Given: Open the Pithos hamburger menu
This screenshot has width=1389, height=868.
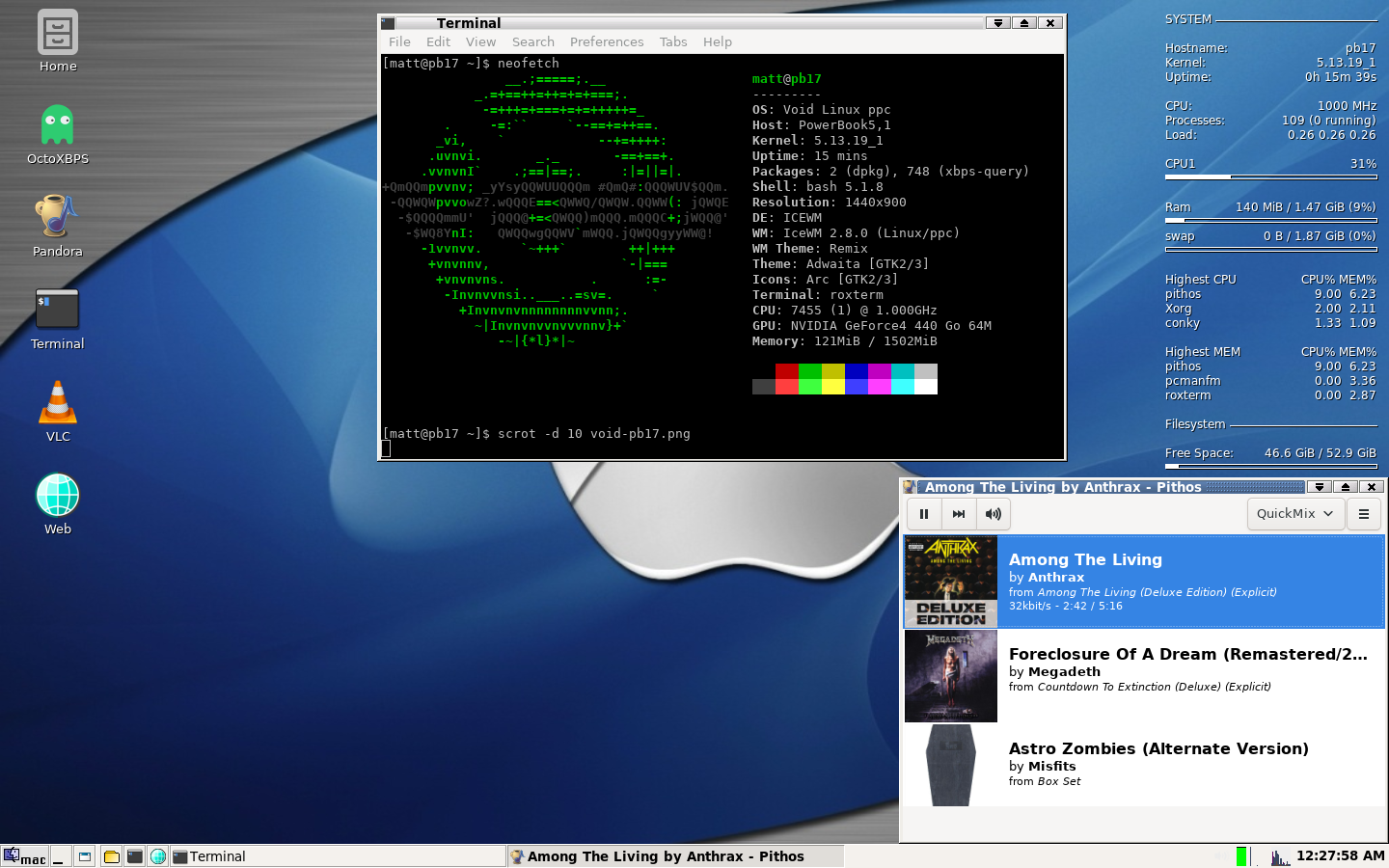Looking at the screenshot, I should (x=1364, y=514).
